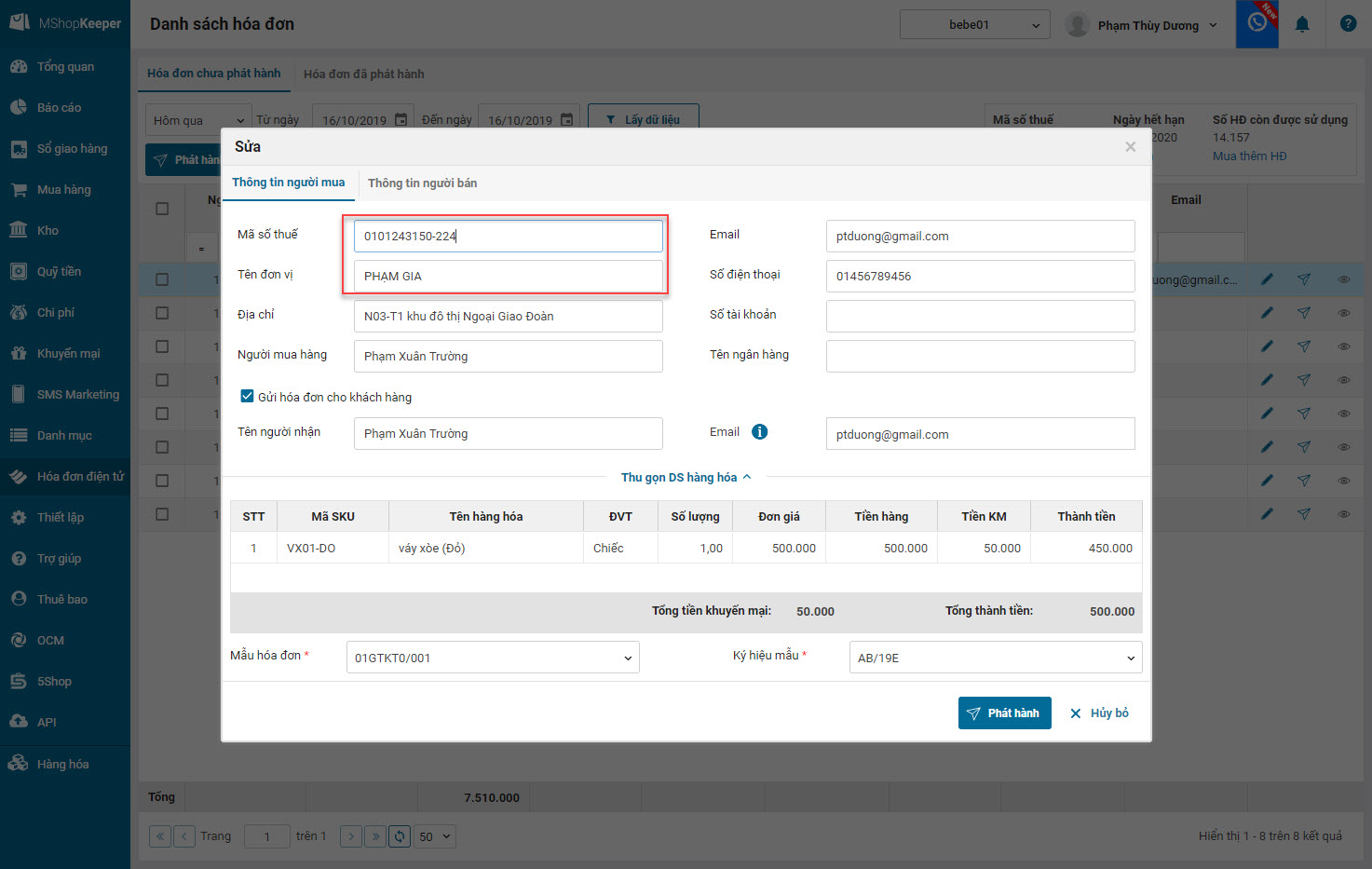Click the email info icon

(759, 432)
